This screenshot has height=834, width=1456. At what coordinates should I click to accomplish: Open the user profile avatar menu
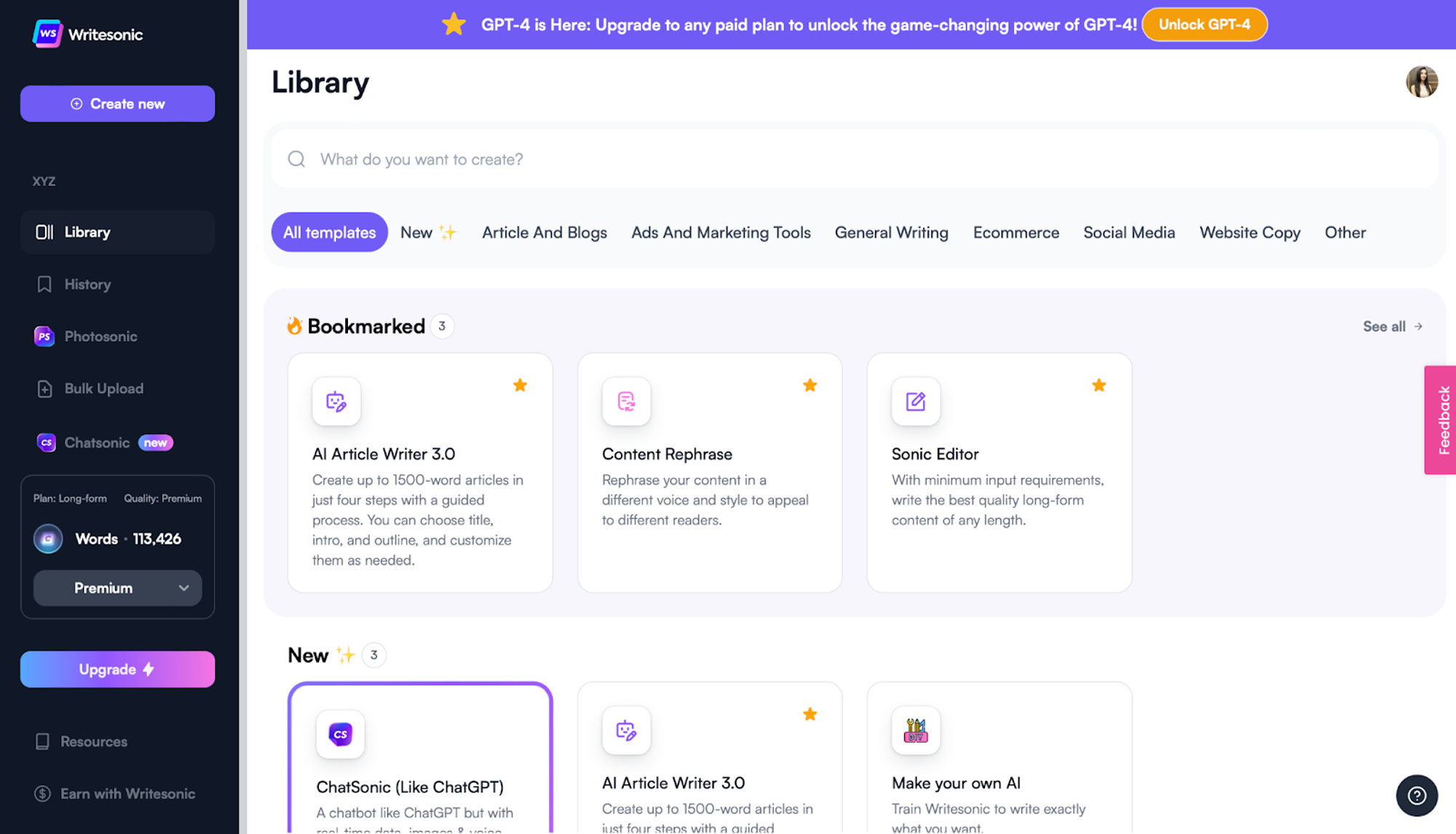click(1421, 82)
